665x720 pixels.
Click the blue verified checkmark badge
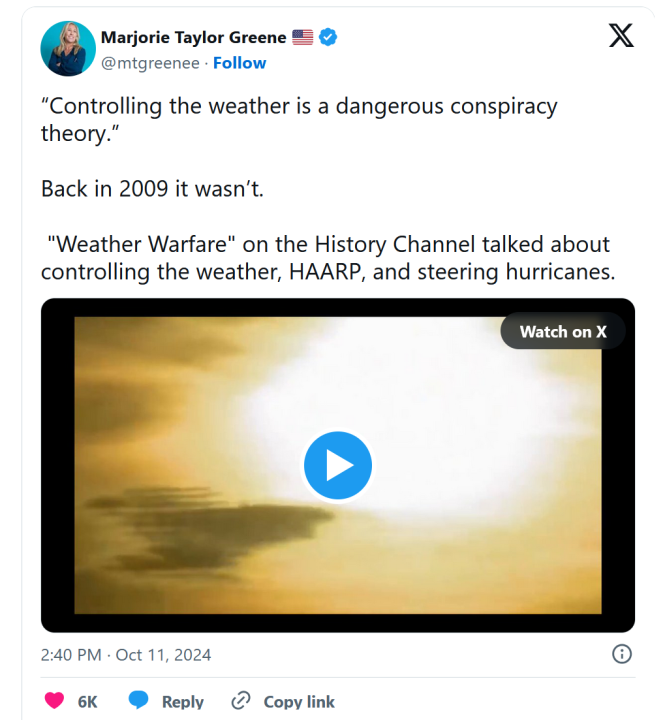point(328,38)
